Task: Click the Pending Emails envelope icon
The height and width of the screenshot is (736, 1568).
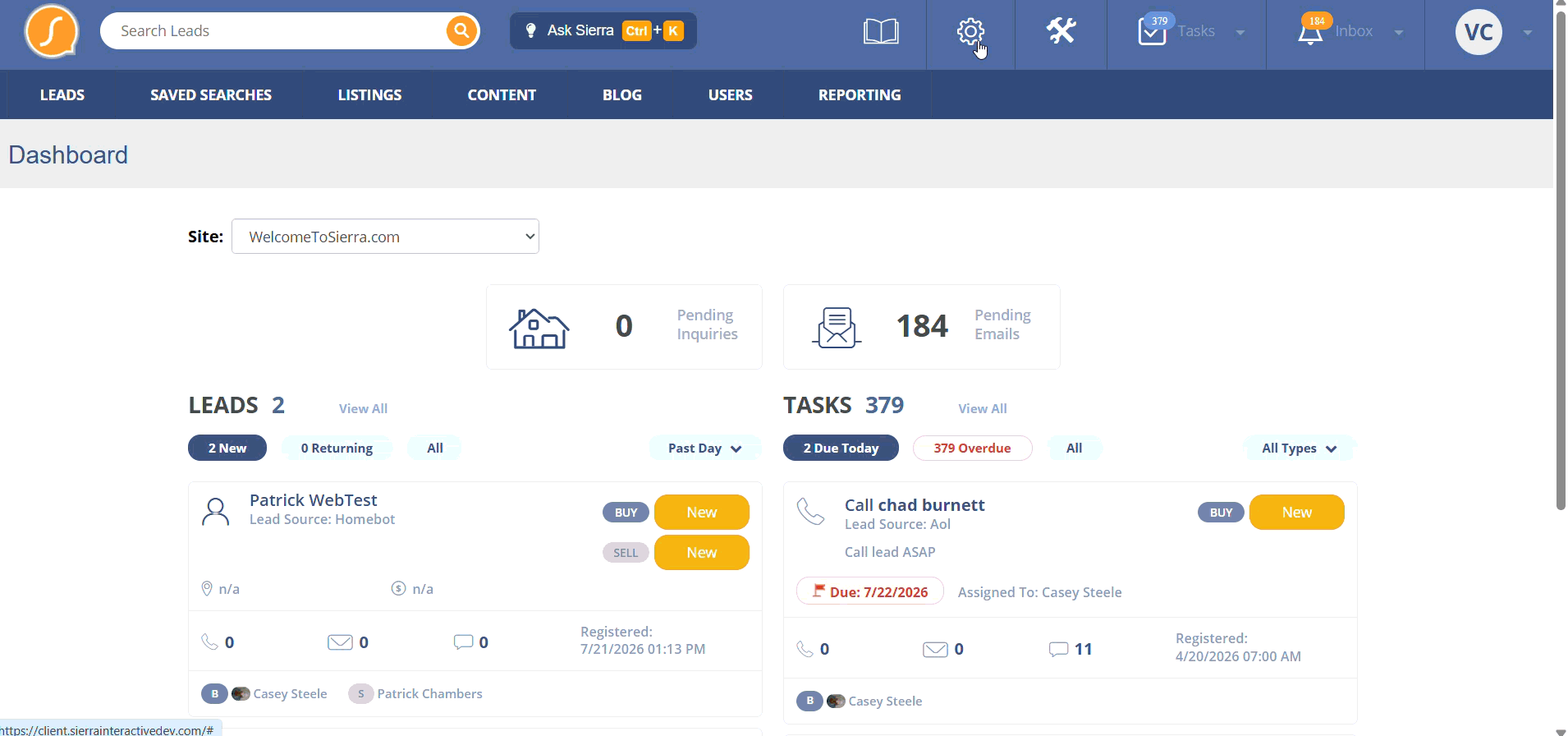Action: coord(837,328)
